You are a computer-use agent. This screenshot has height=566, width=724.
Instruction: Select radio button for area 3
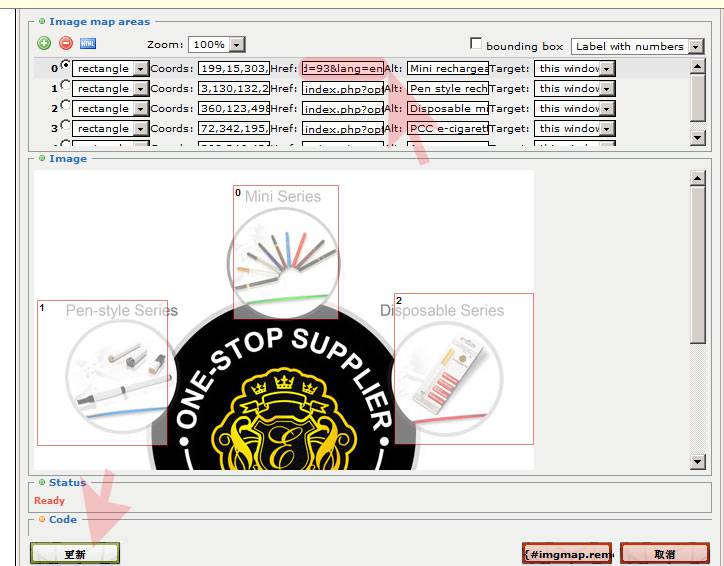[66, 126]
